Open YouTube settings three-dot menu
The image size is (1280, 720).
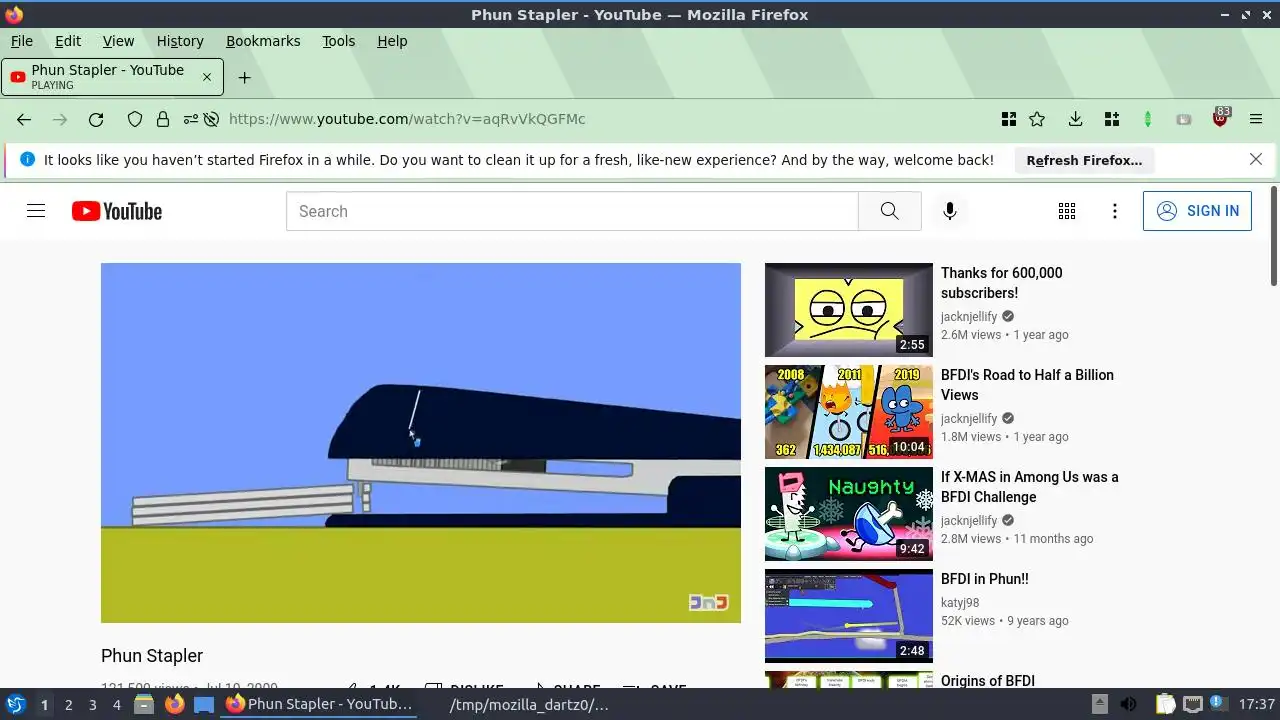coord(1115,211)
